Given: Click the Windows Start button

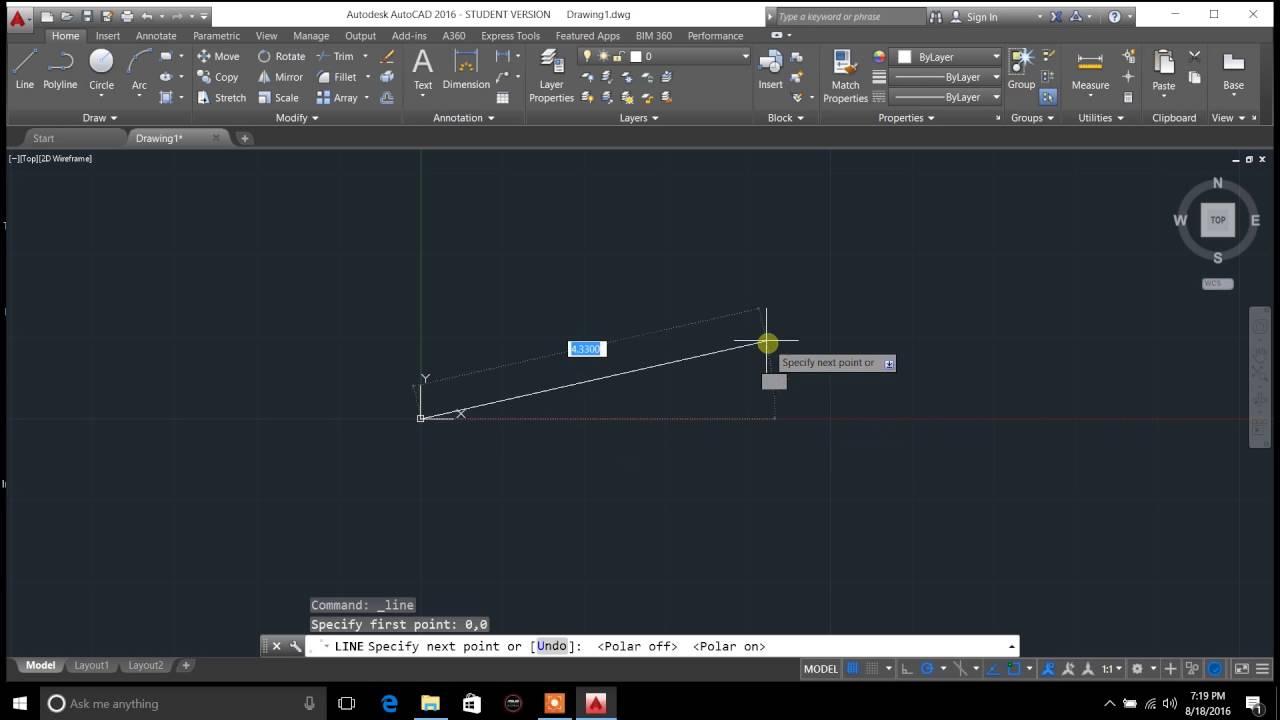Looking at the screenshot, I should point(20,704).
